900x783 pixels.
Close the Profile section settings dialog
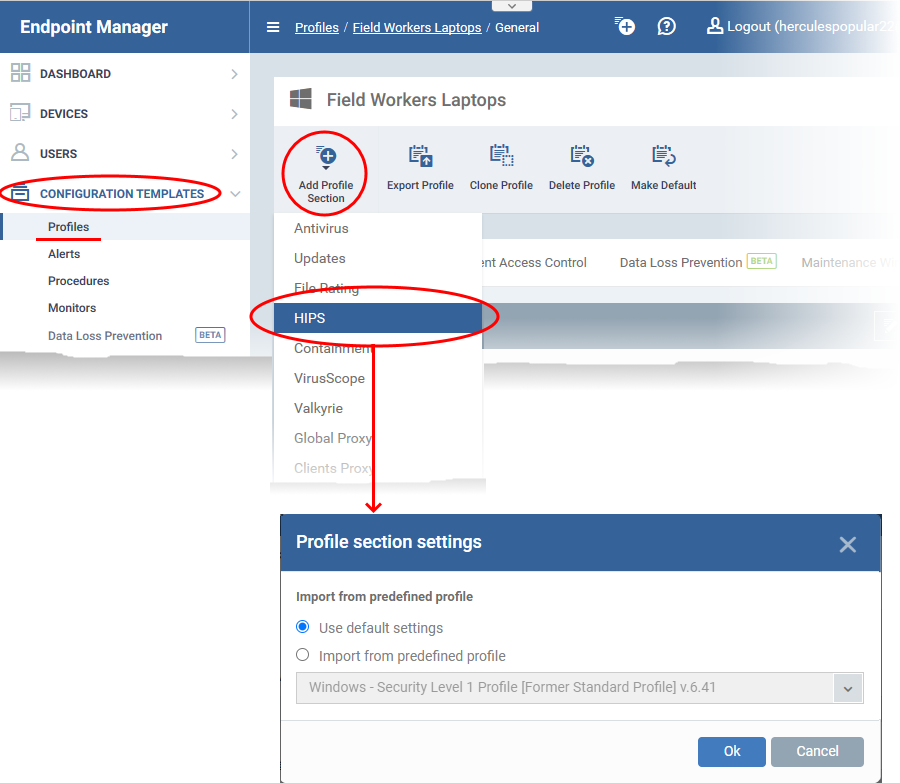pyautogui.click(x=848, y=544)
